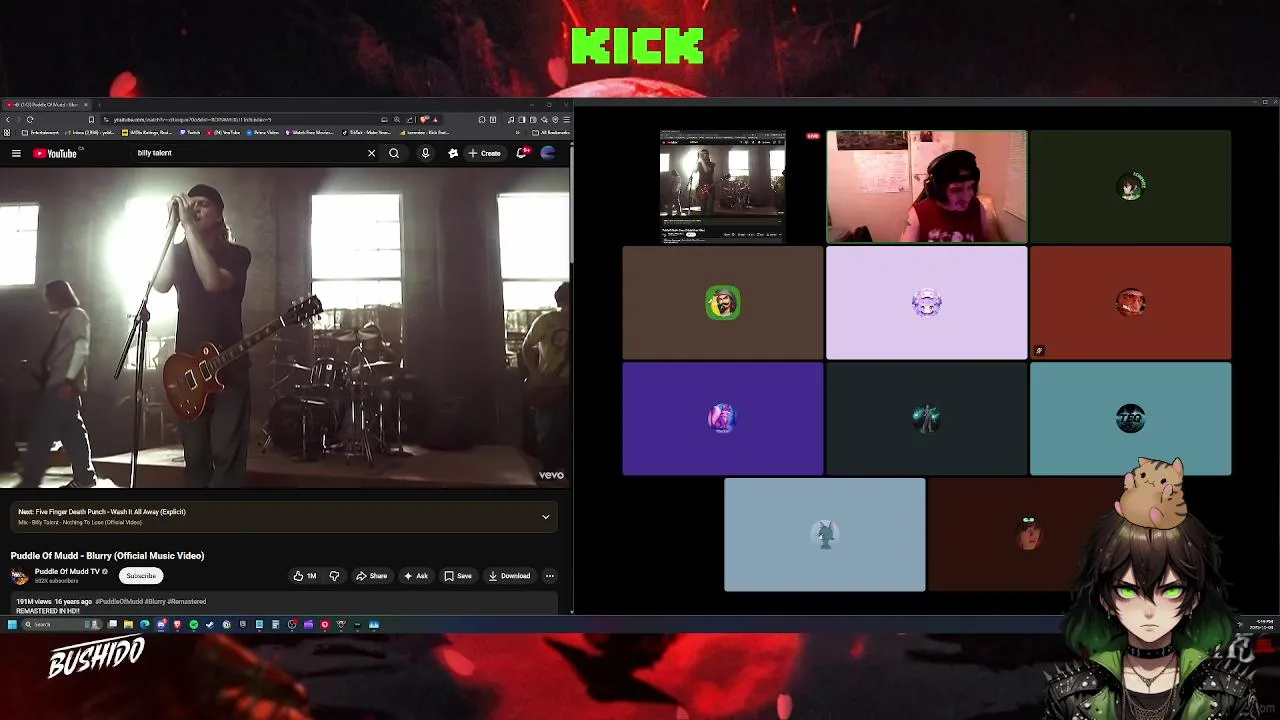Open the YouTube hamburger guide menu
The image size is (1280, 720).
pyautogui.click(x=16, y=153)
